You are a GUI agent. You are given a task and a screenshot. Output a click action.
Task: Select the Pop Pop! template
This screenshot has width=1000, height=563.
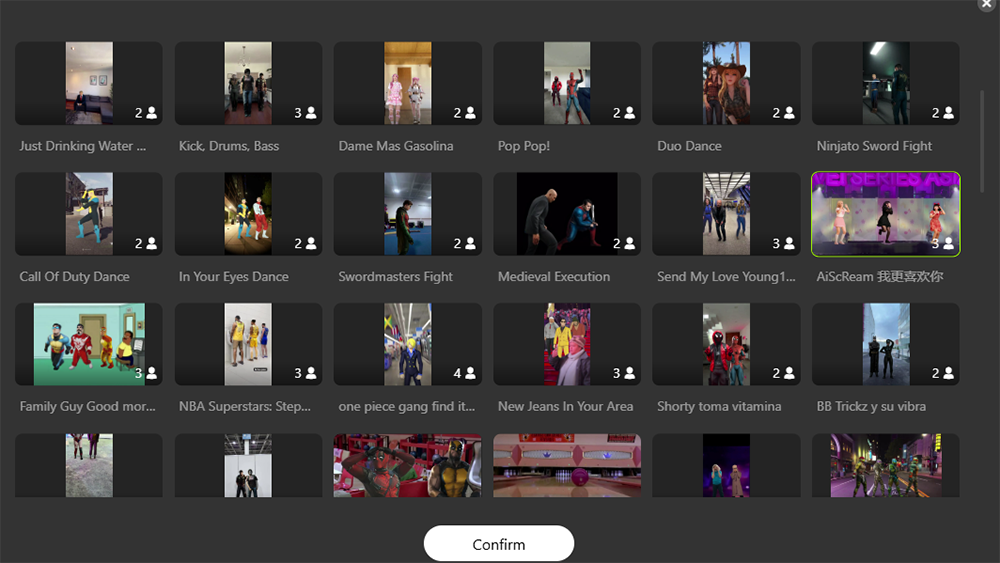point(567,83)
